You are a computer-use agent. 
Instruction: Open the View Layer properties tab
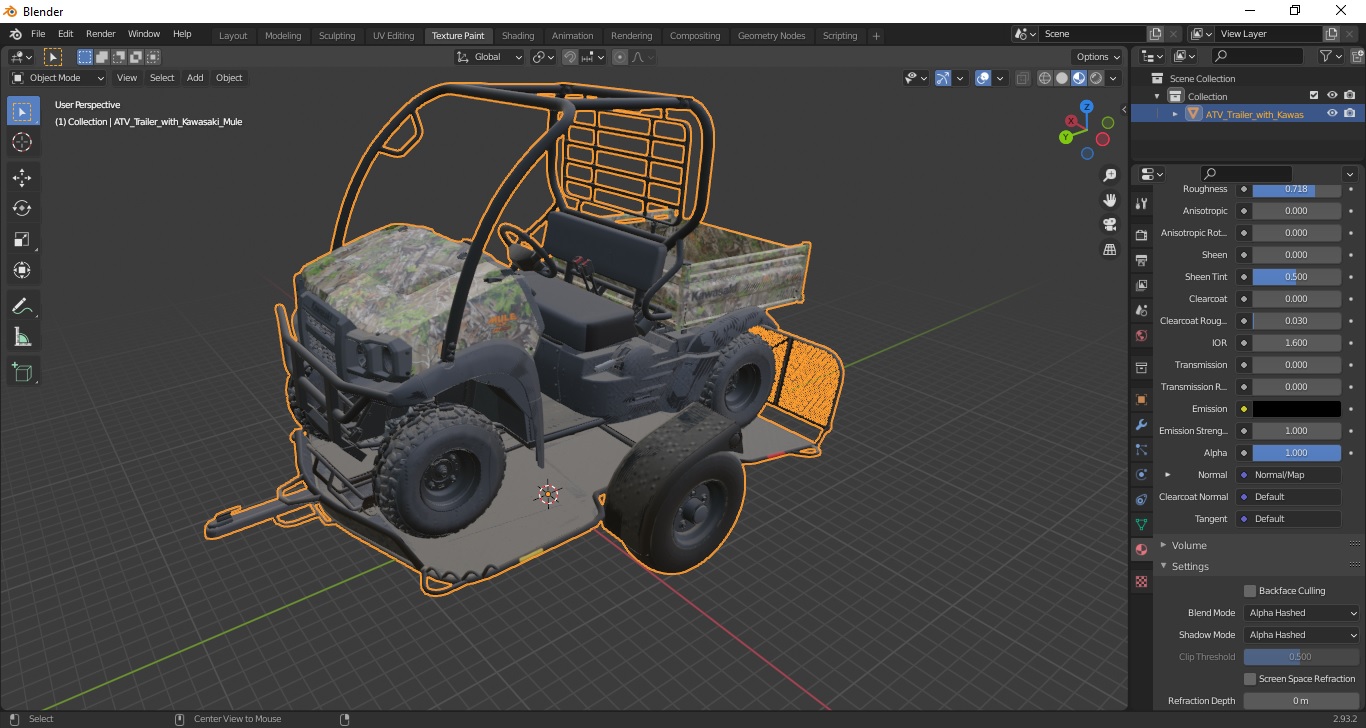tap(1141, 285)
